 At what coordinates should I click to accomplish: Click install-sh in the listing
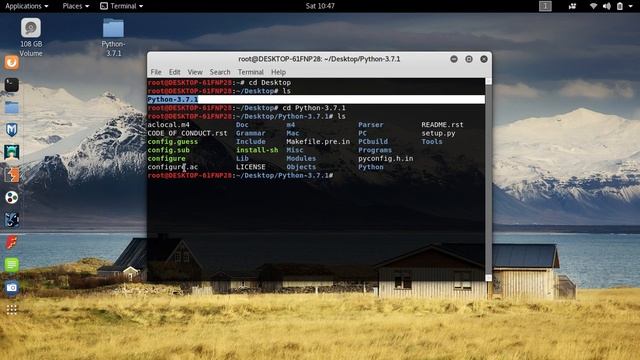(x=257, y=150)
